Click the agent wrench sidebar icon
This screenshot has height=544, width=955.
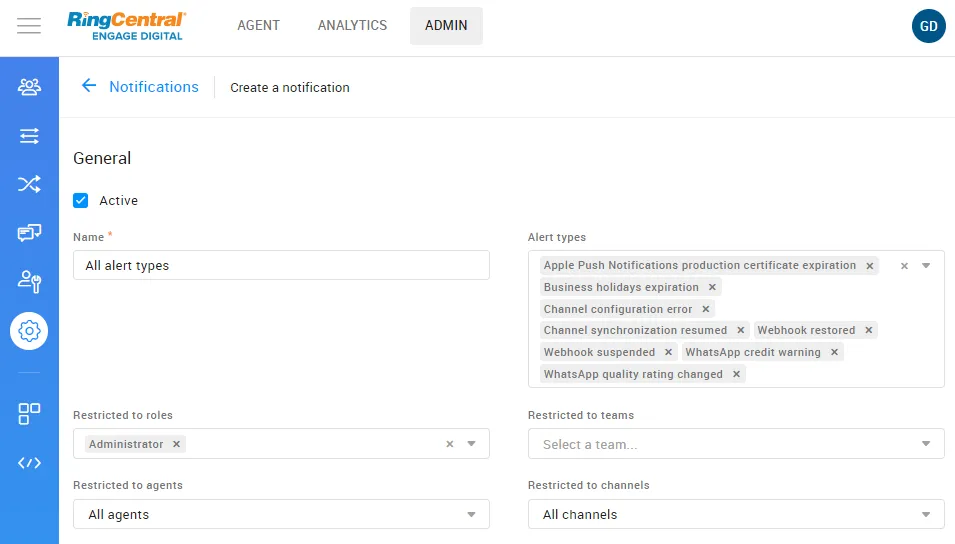pyautogui.click(x=29, y=281)
